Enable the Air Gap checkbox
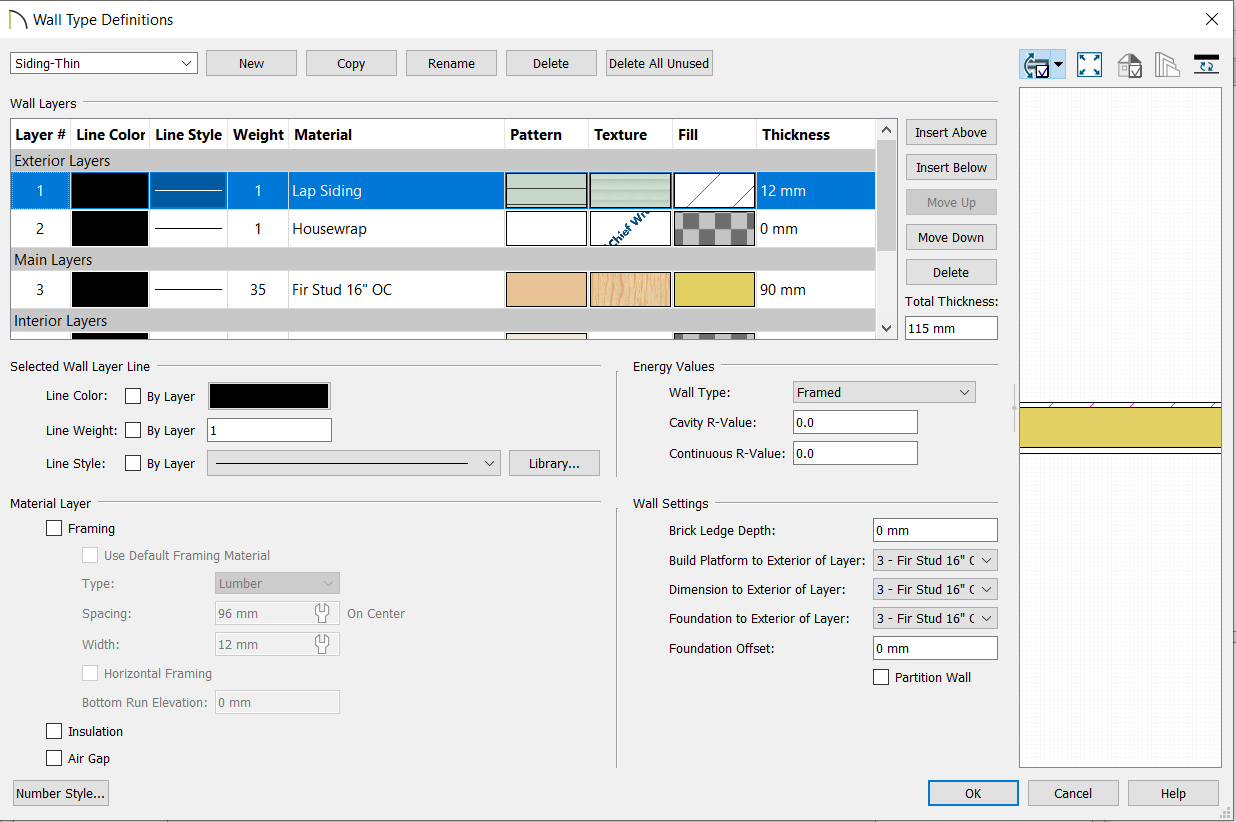The width and height of the screenshot is (1236, 822). click(54, 758)
